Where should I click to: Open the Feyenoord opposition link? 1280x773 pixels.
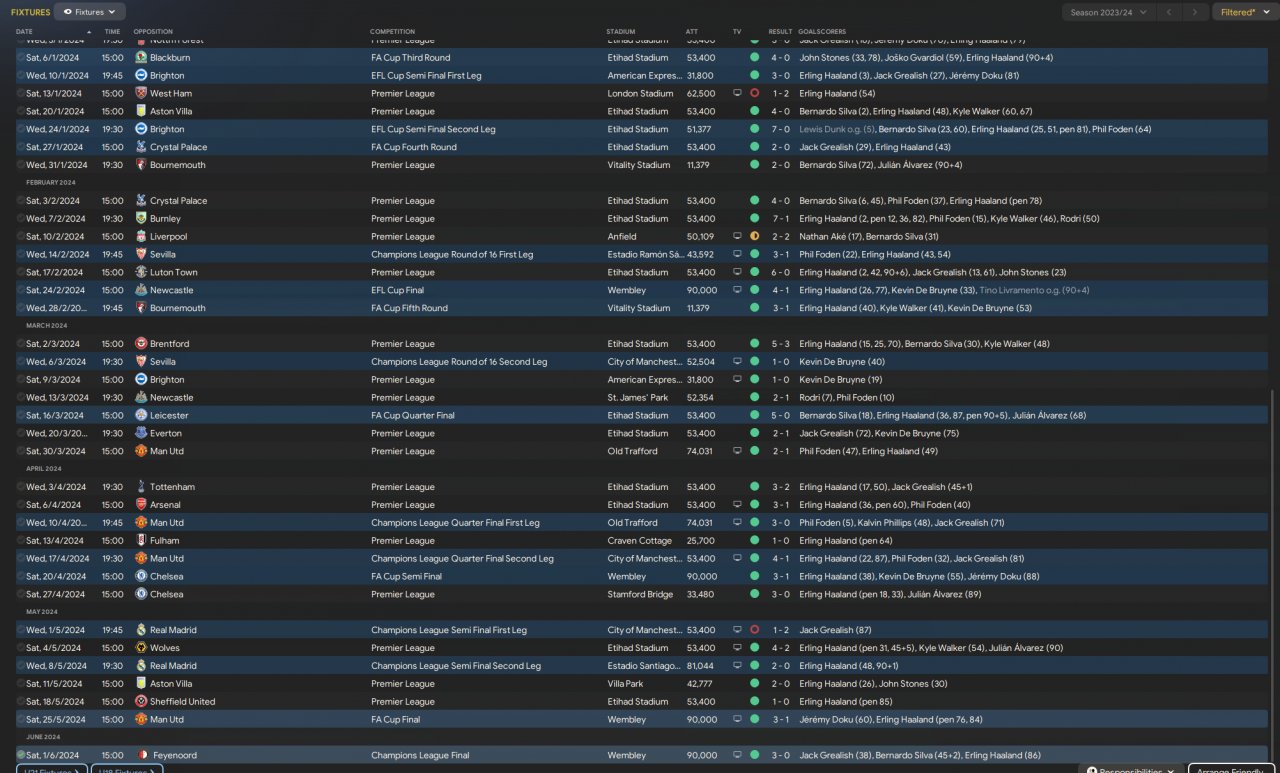tap(173, 756)
